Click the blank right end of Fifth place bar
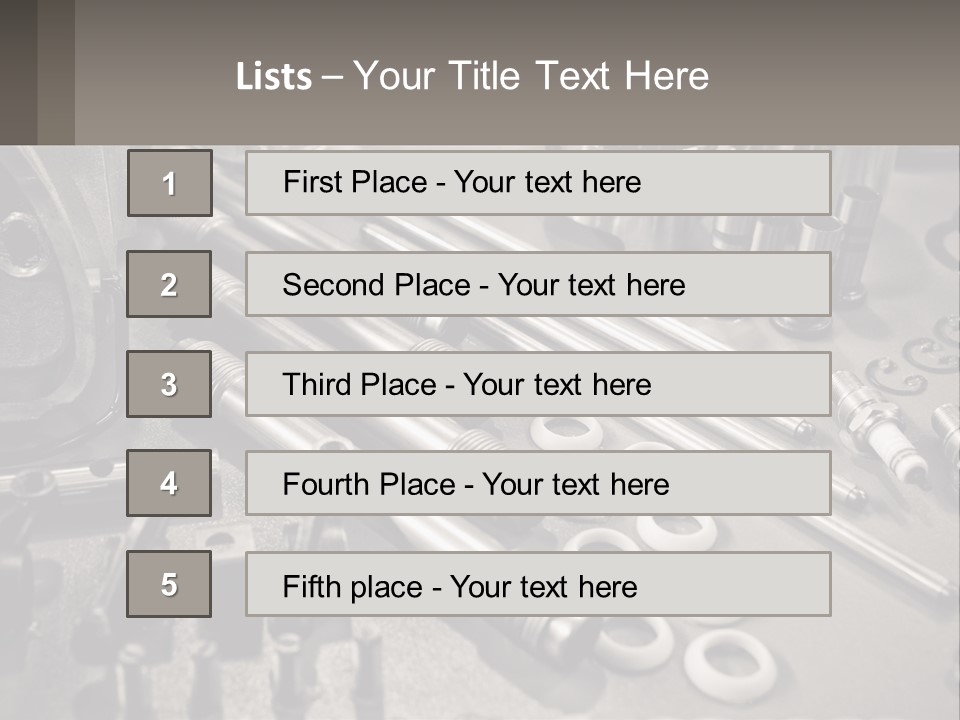Image resolution: width=960 pixels, height=720 pixels. [x=760, y=584]
